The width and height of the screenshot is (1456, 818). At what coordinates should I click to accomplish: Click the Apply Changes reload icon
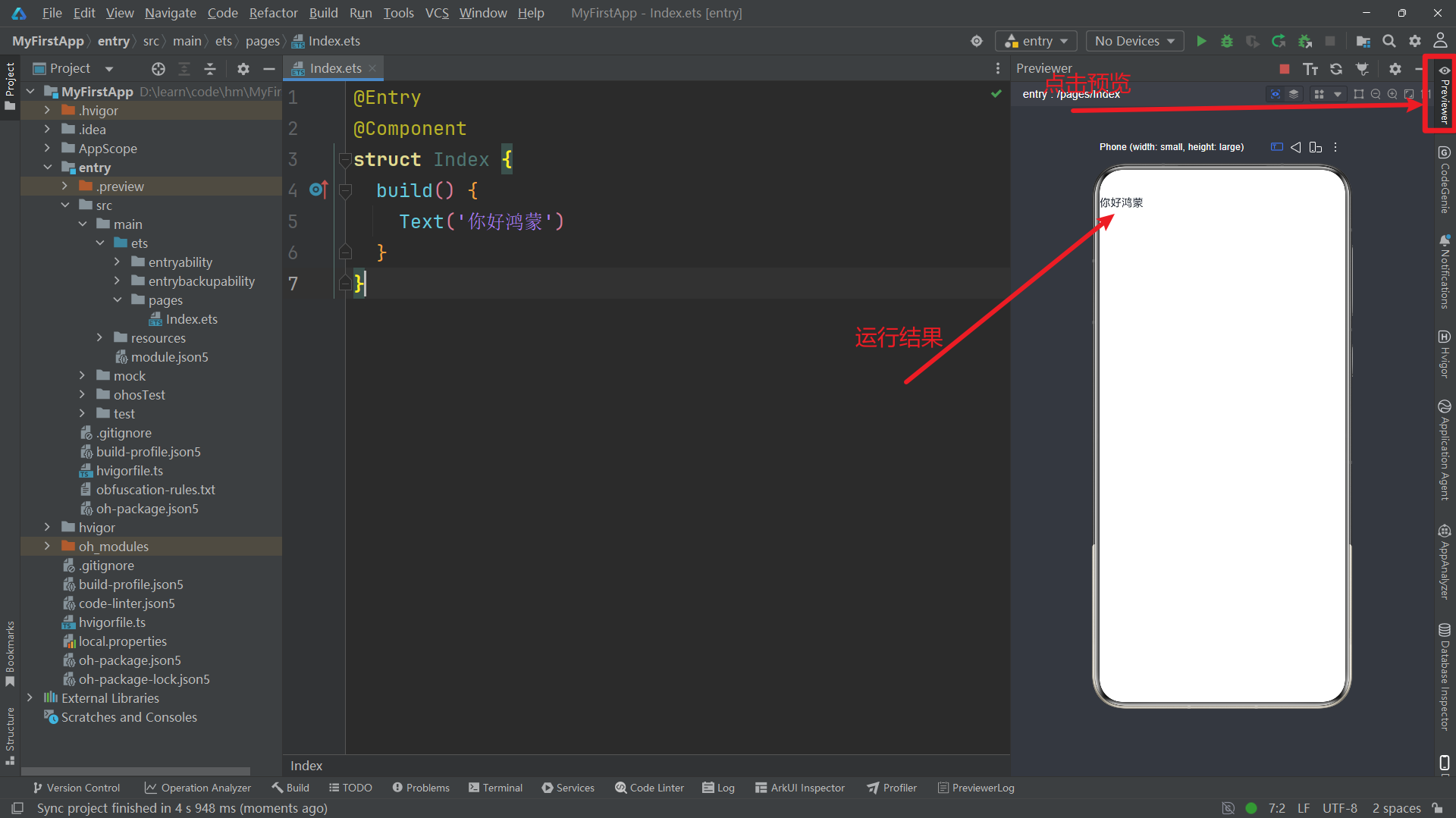1279,41
